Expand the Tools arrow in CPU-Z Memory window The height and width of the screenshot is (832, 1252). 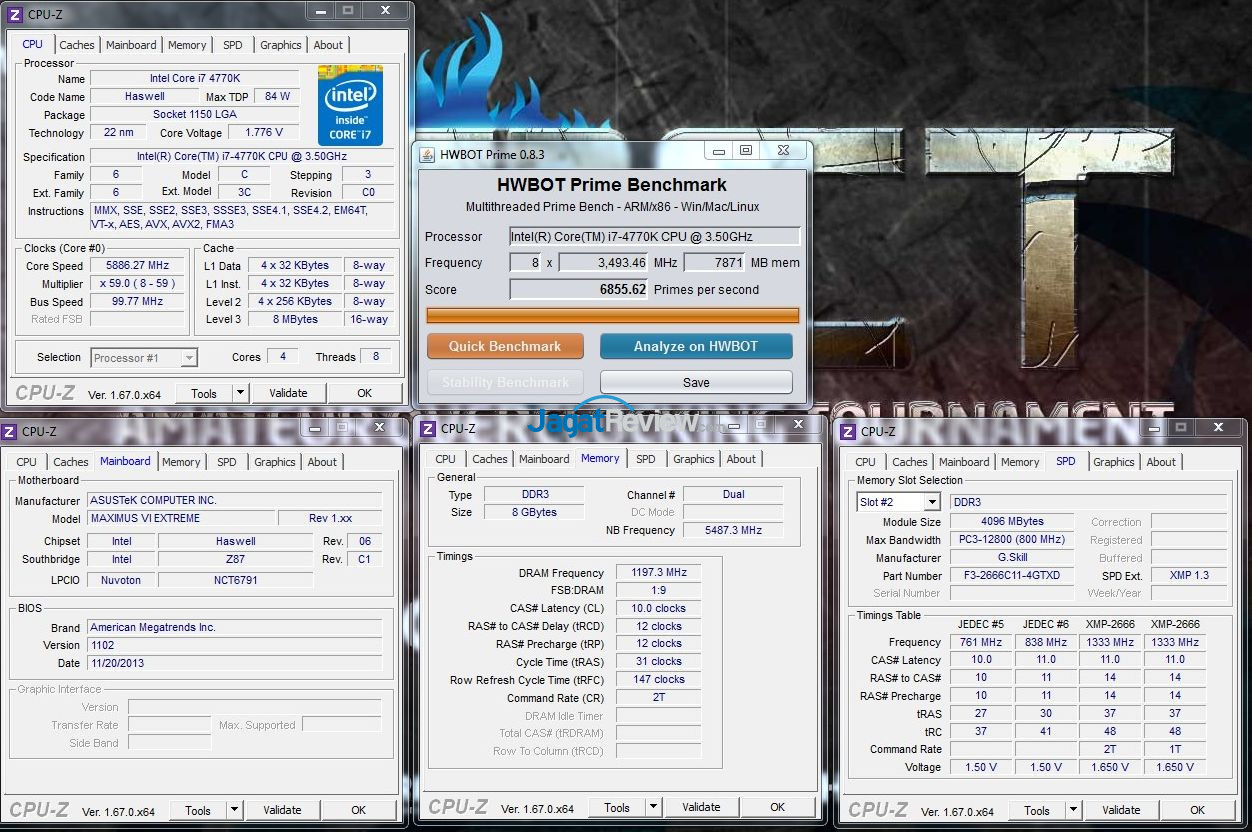point(653,807)
